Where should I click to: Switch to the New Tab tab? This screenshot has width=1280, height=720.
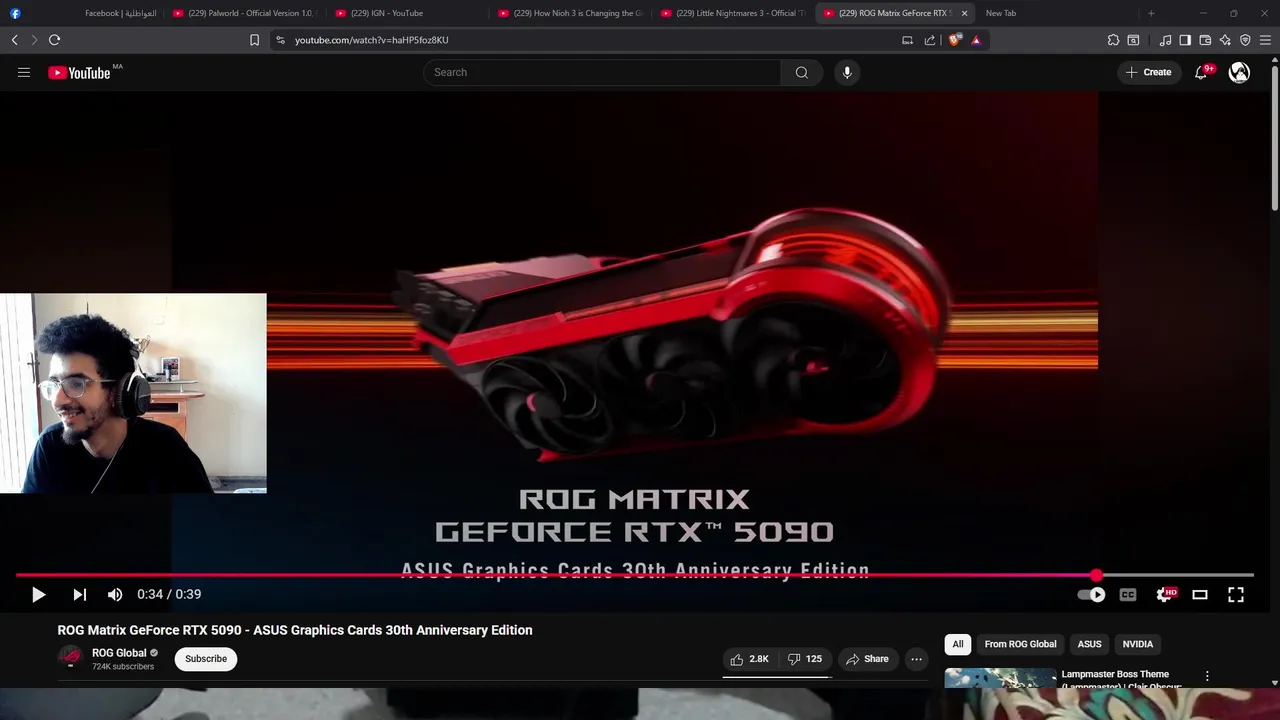(1058, 13)
